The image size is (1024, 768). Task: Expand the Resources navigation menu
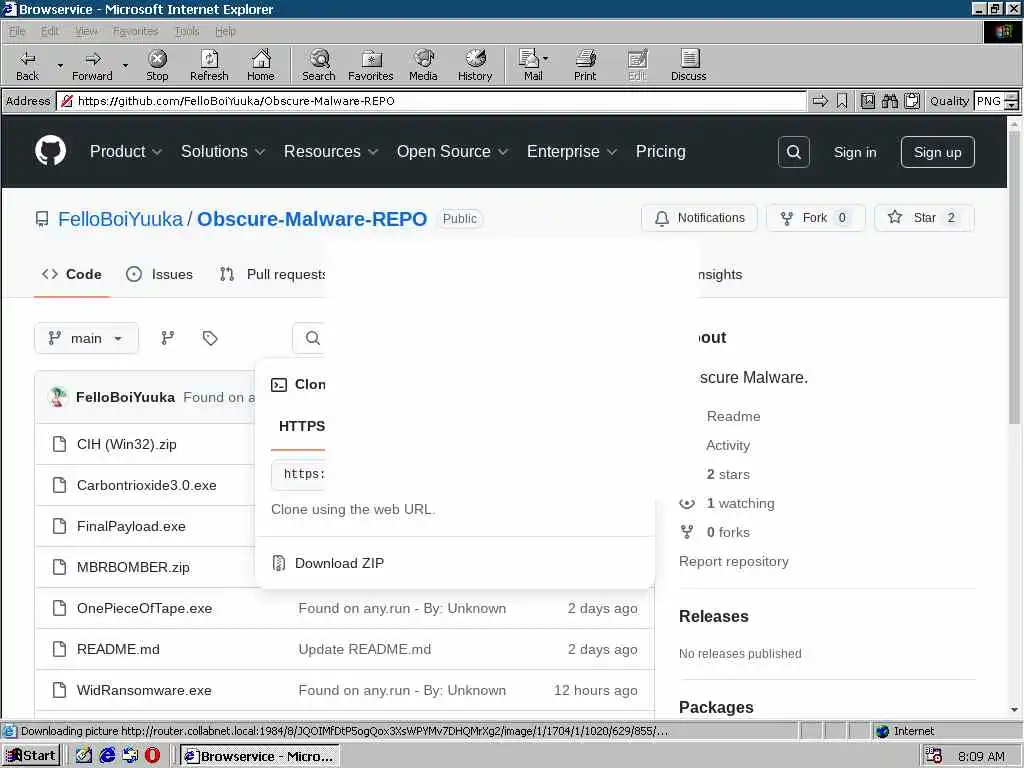point(331,152)
